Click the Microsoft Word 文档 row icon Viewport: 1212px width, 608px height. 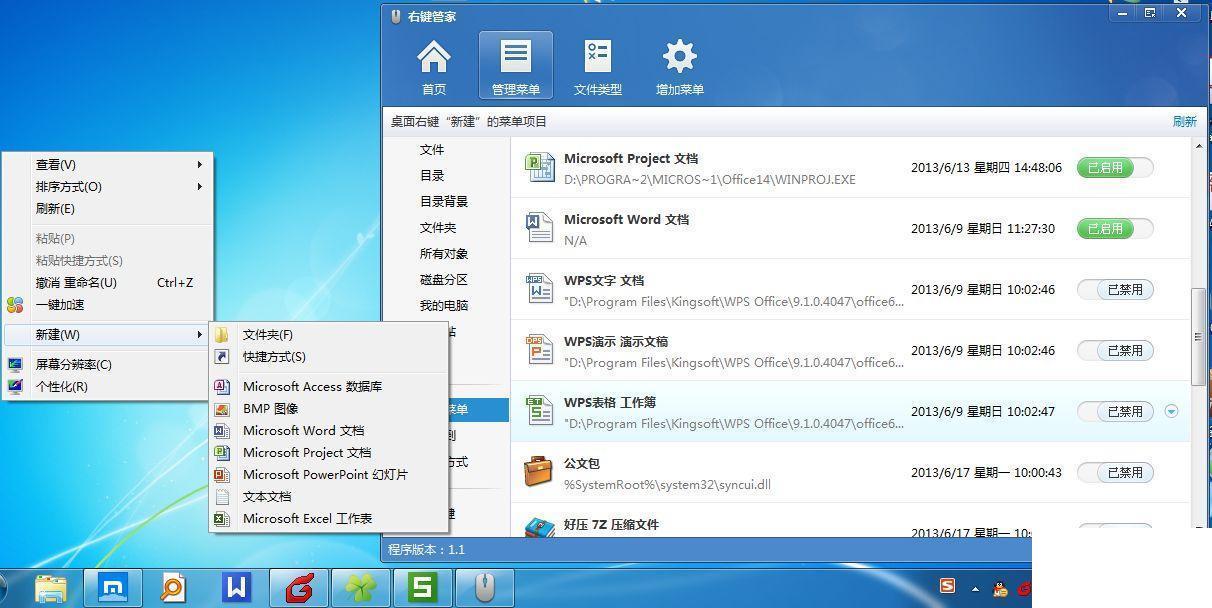pyautogui.click(x=540, y=228)
